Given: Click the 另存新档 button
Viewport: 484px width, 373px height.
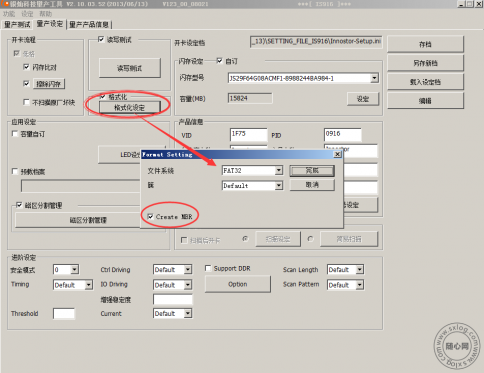Looking at the screenshot, I should click(x=425, y=63).
